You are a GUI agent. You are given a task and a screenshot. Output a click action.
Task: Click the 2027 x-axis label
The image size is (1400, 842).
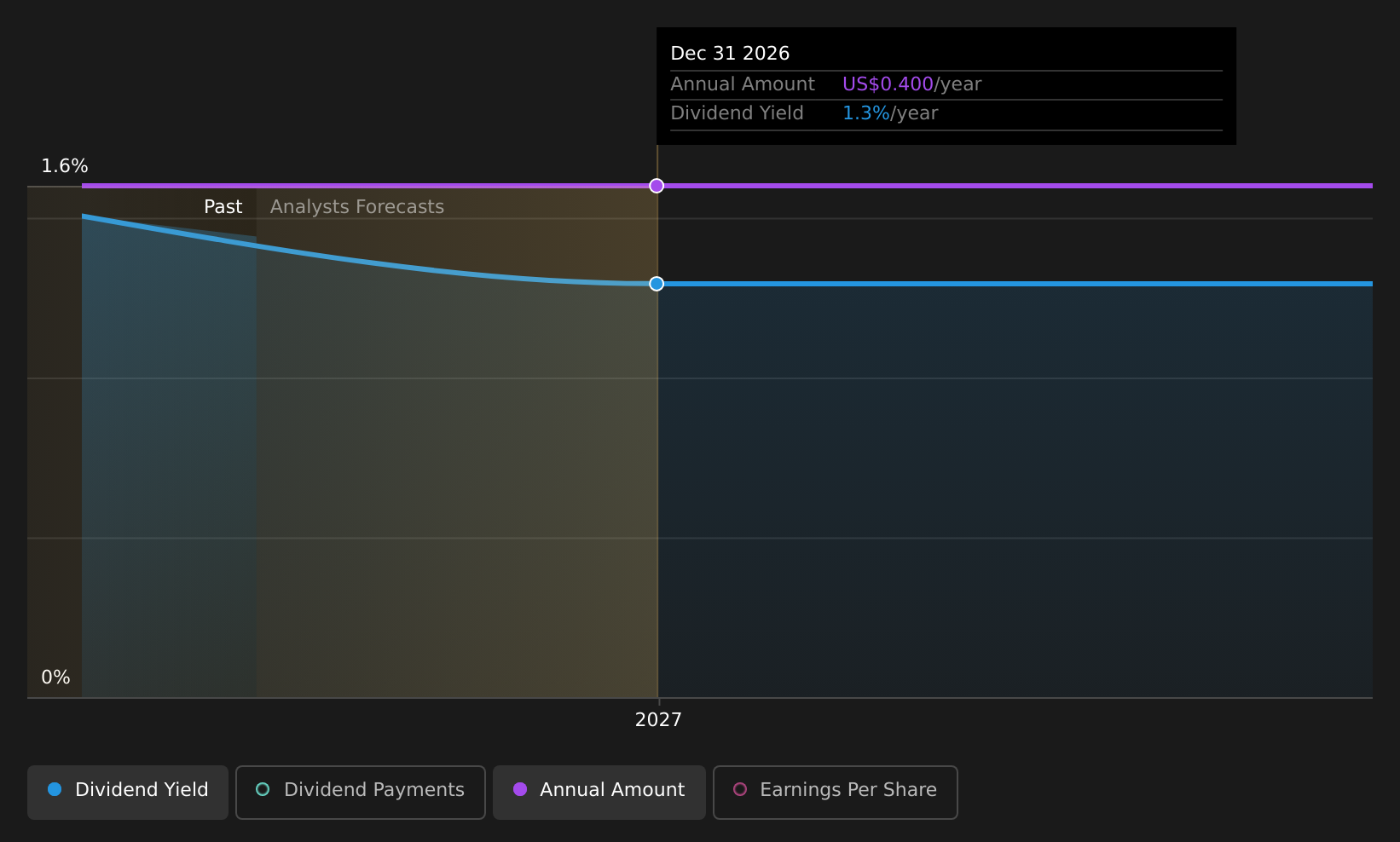click(658, 720)
